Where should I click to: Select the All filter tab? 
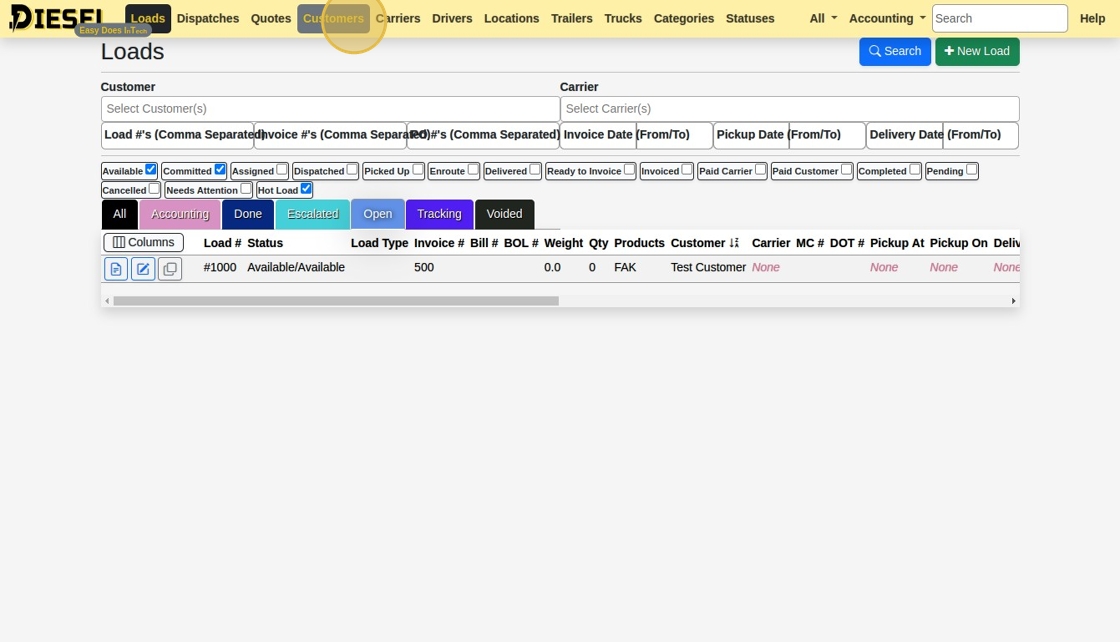coord(119,214)
